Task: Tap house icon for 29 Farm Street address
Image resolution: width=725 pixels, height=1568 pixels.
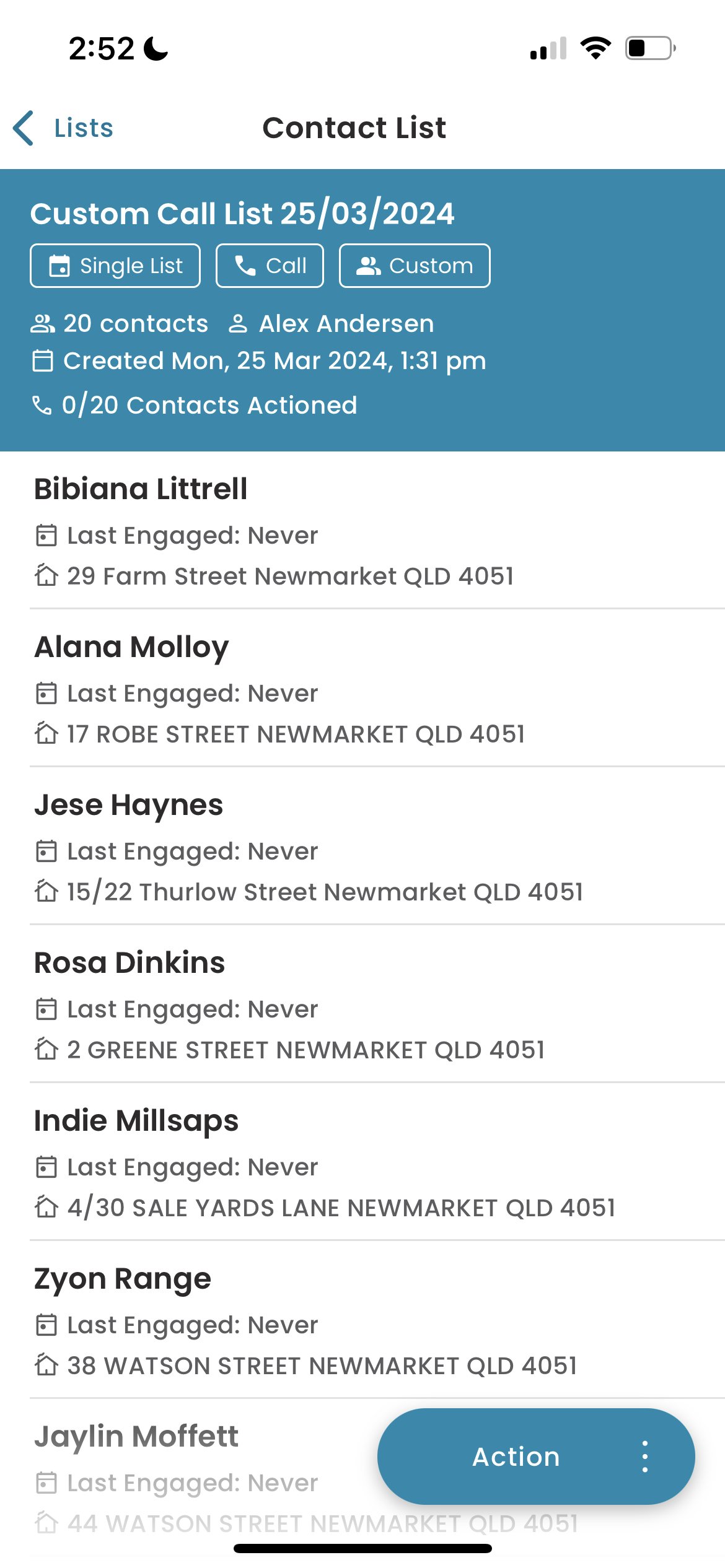Action: [46, 575]
